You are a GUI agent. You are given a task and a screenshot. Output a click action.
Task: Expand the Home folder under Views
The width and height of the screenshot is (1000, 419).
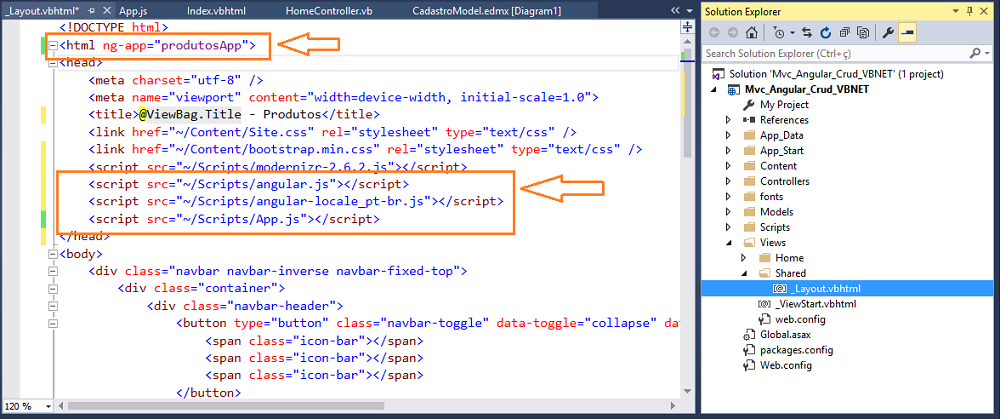point(744,258)
